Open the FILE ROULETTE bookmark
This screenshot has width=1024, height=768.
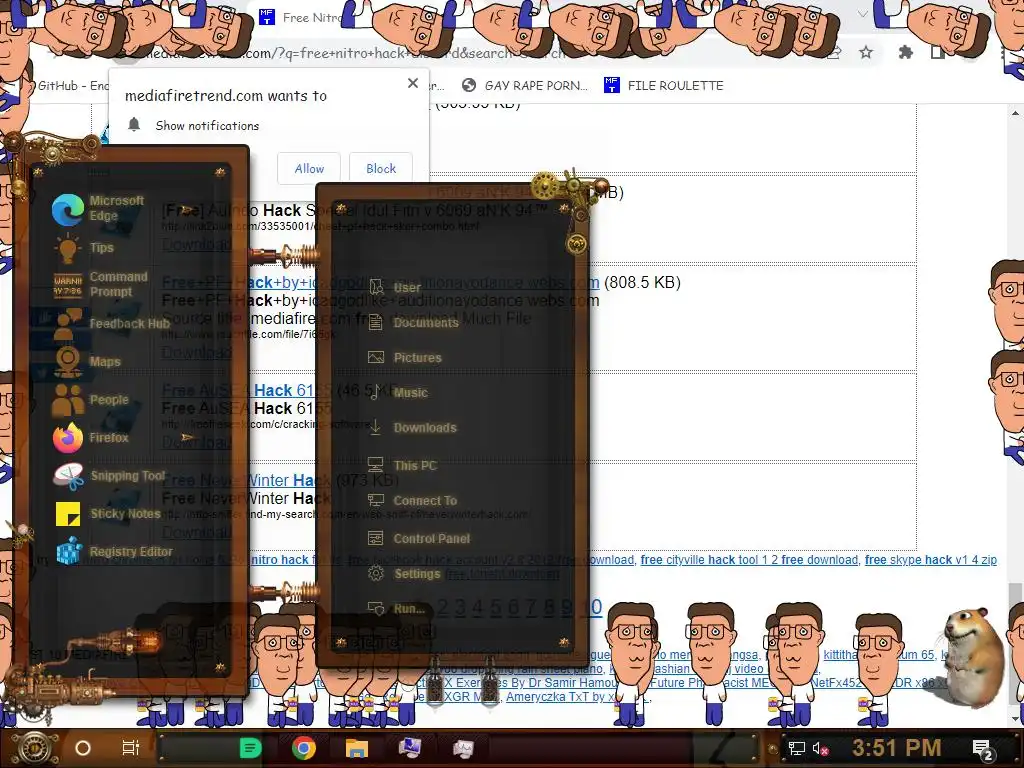[x=664, y=86]
